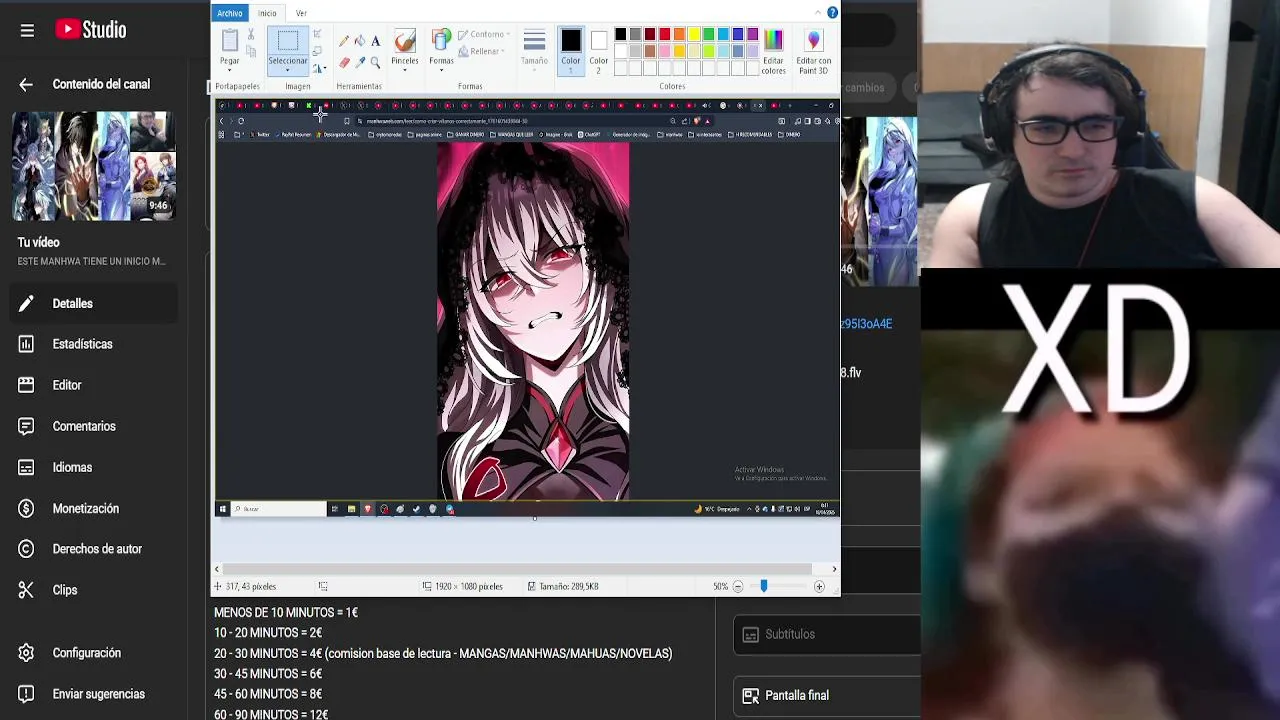The height and width of the screenshot is (720, 1280).
Task: Pick the red color swatch
Action: point(664,35)
